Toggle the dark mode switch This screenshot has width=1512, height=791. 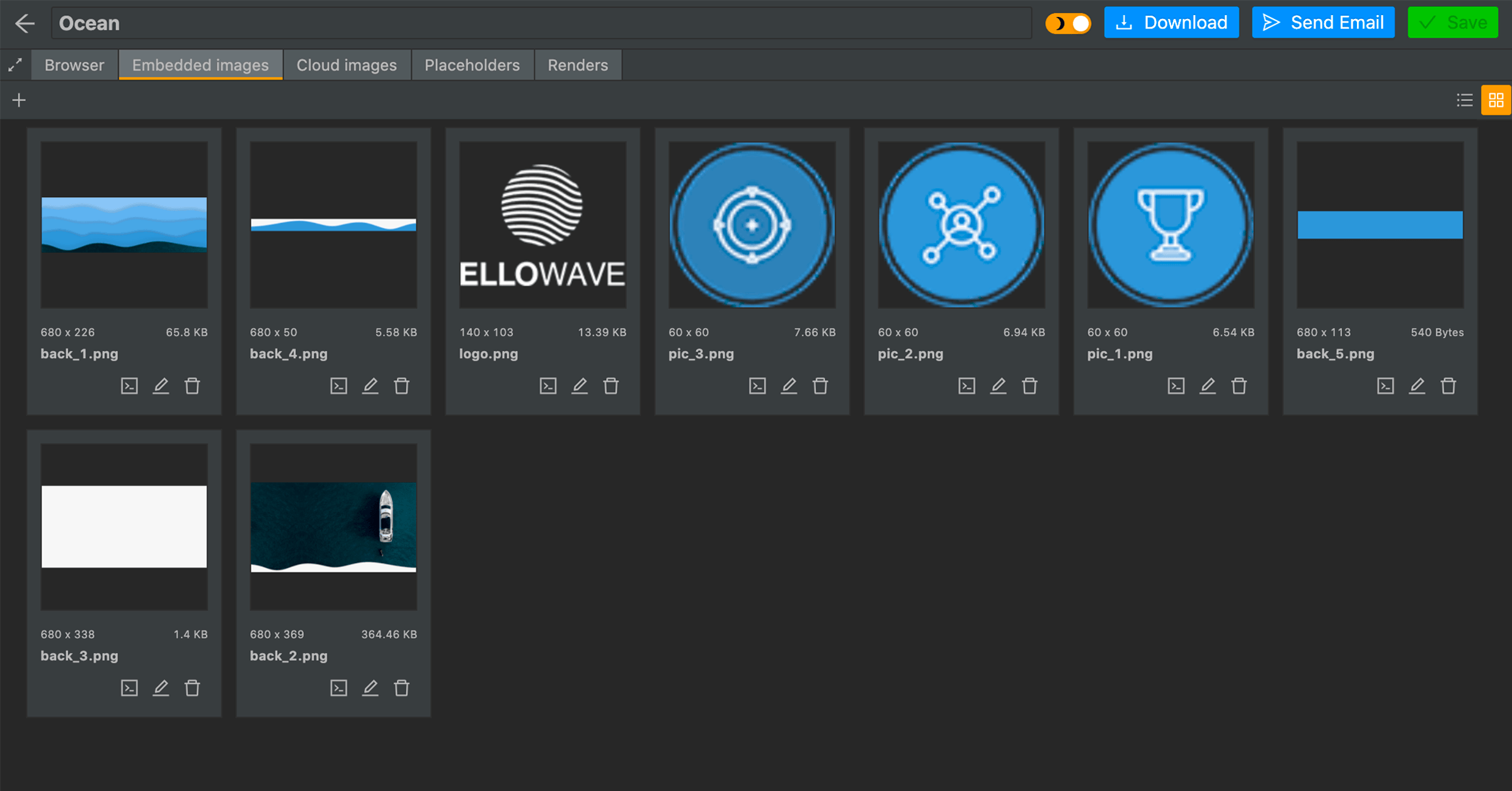coord(1067,23)
